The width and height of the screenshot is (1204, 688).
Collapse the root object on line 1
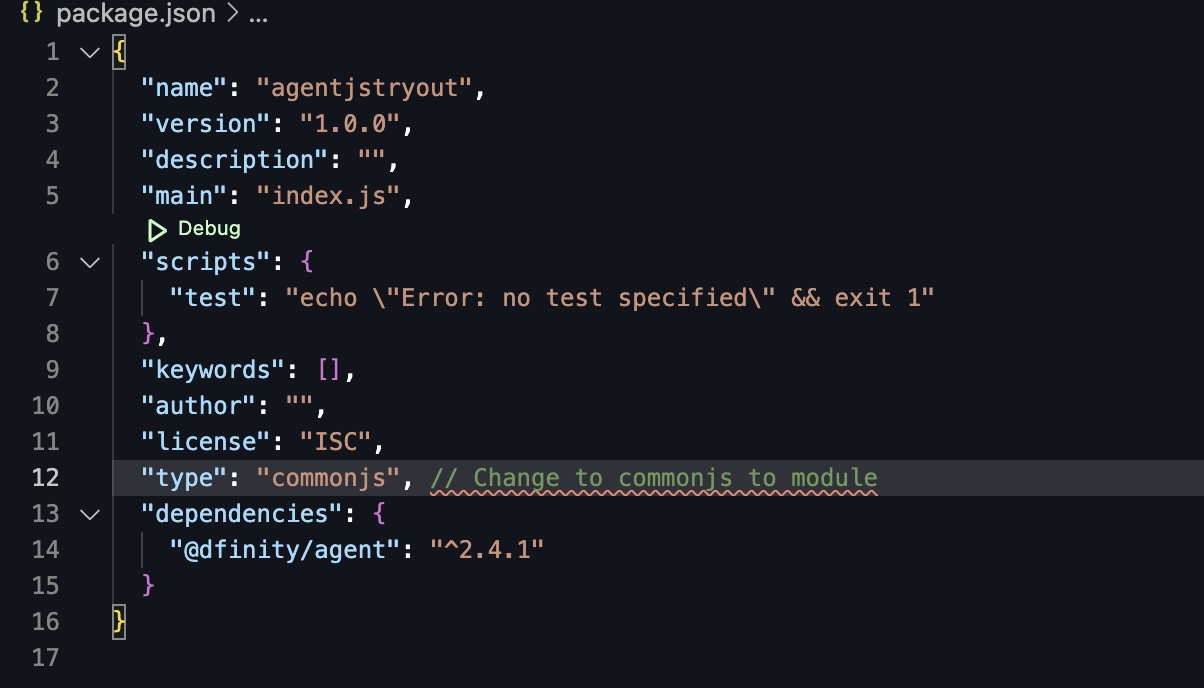(91, 52)
